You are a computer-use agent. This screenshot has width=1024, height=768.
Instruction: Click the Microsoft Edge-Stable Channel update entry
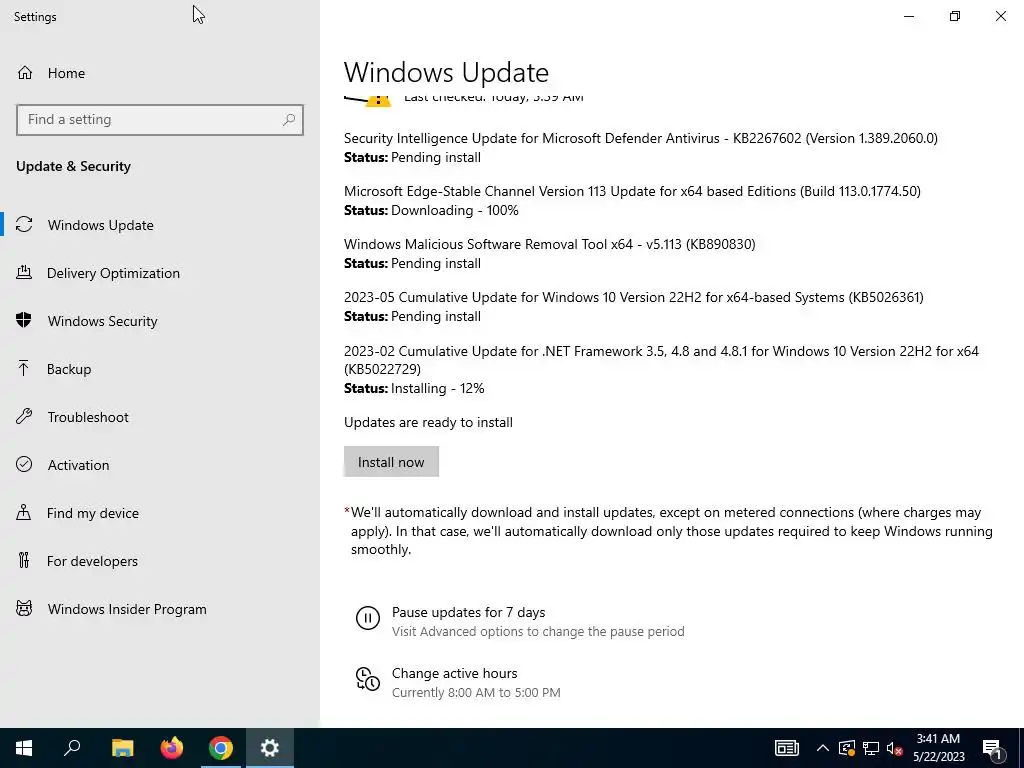coord(632,191)
